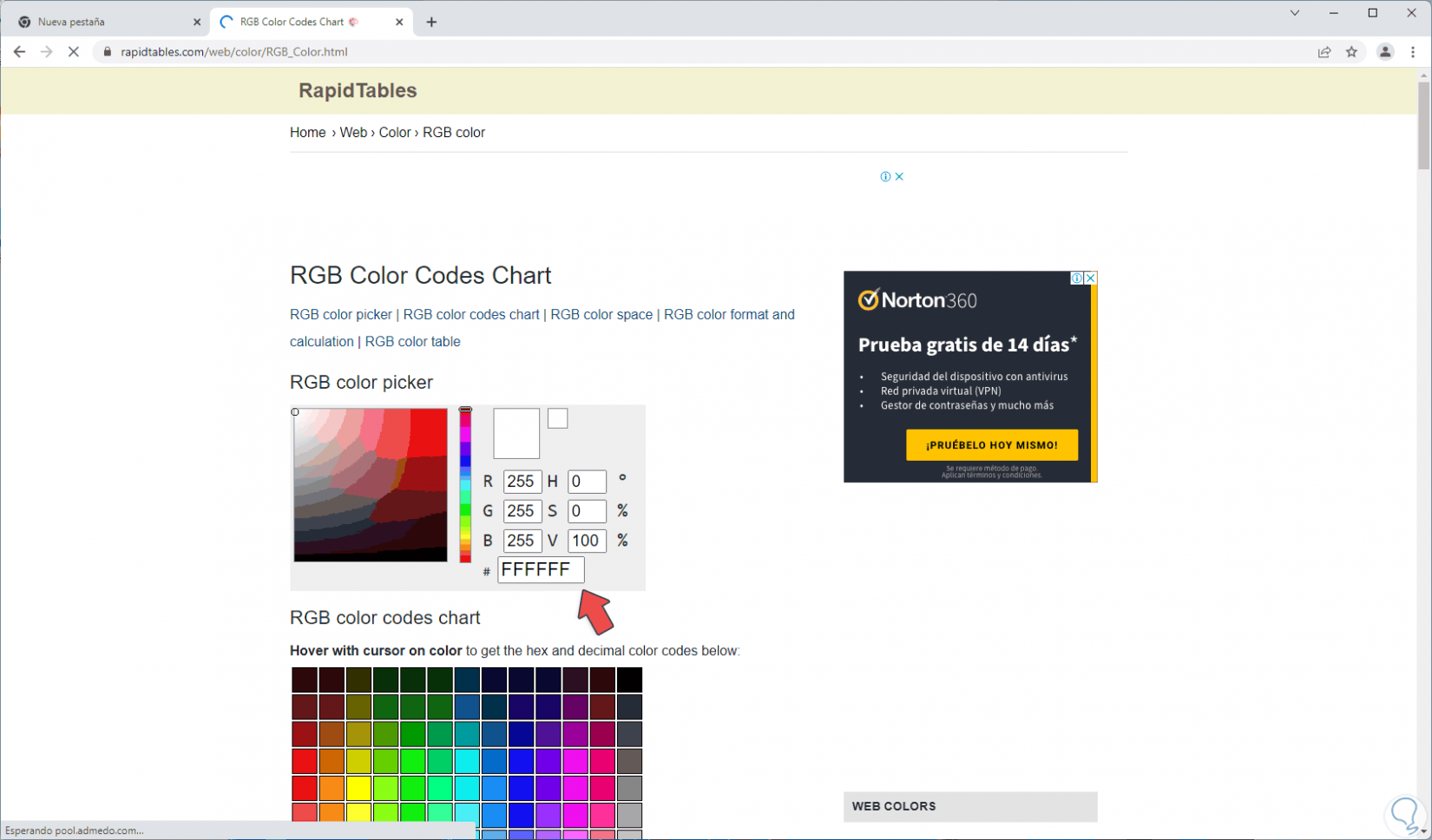This screenshot has width=1432, height=840.
Task: Click the address bar URL
Action: (x=234, y=52)
